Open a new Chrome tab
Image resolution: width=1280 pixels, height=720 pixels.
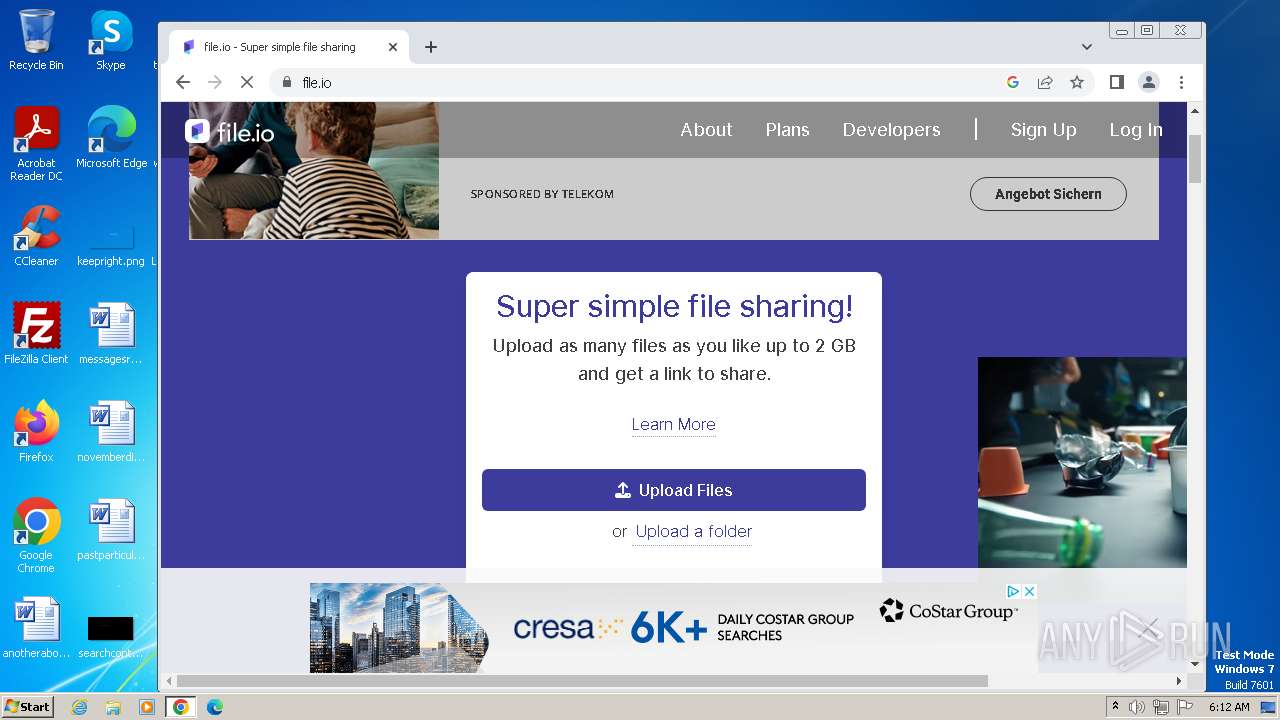431,47
